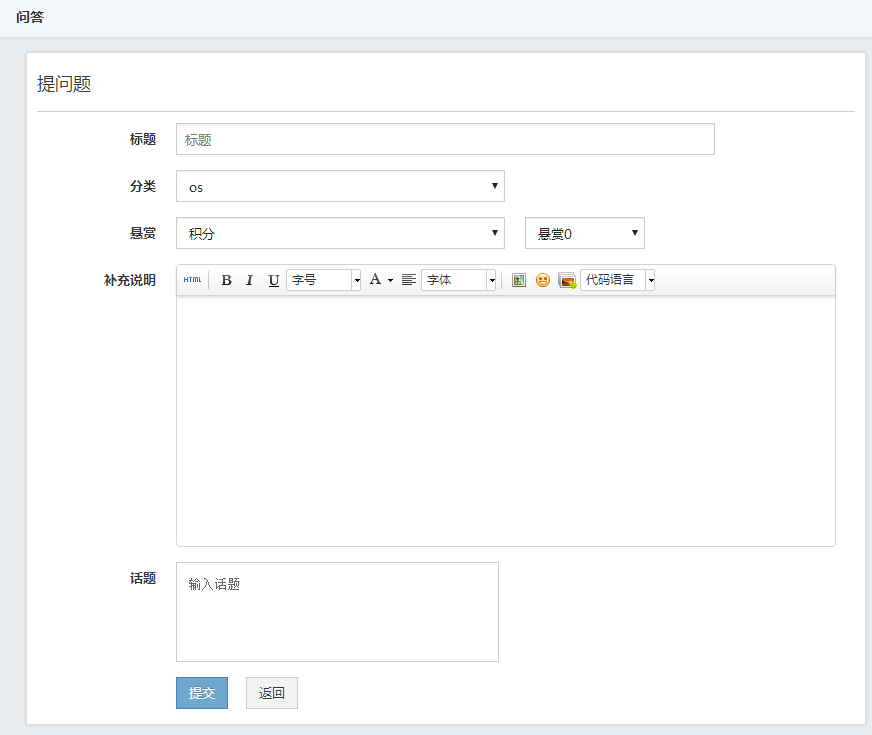Click the 返回 back button
This screenshot has height=735, width=872.
272,693
